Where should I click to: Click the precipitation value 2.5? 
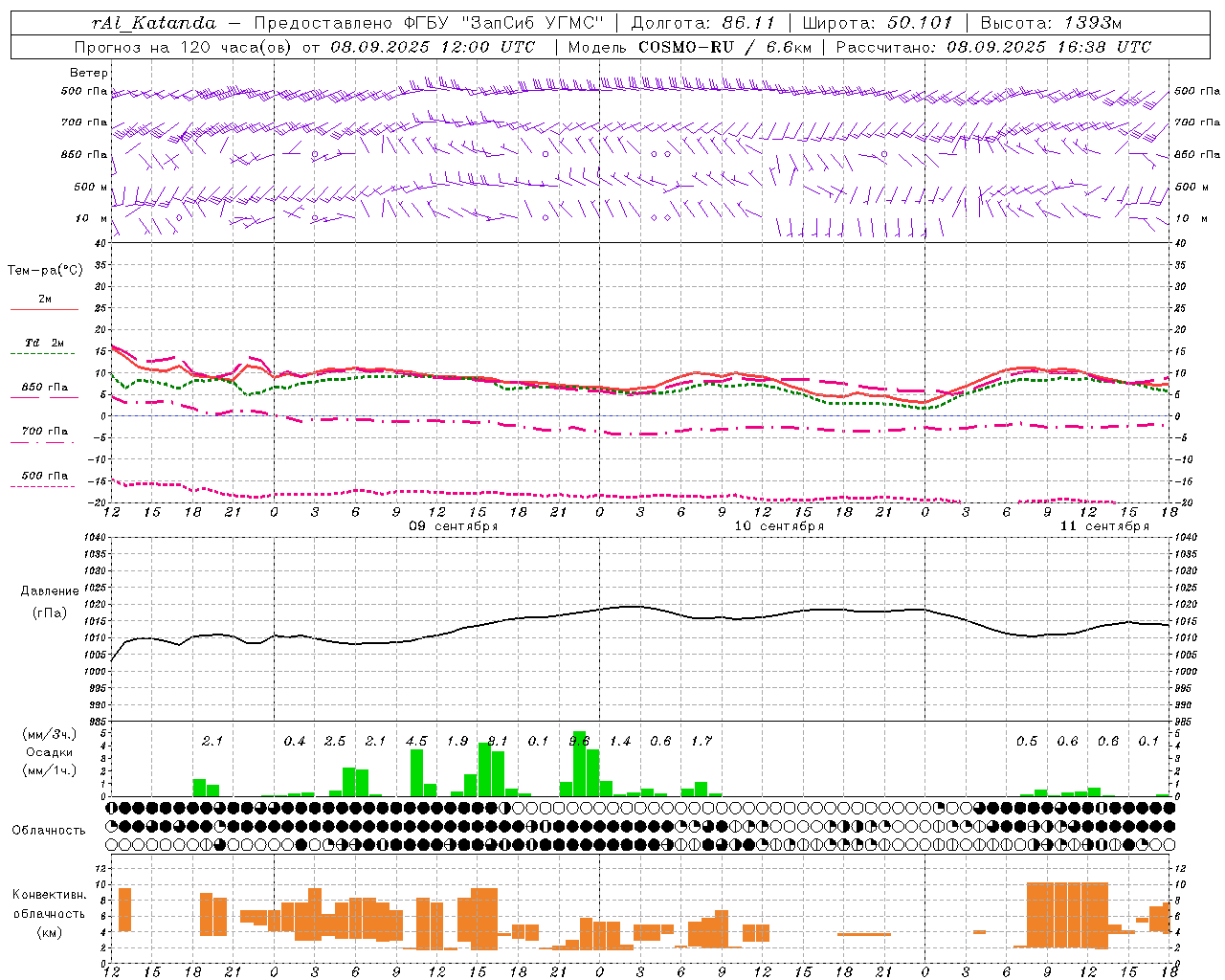point(335,742)
